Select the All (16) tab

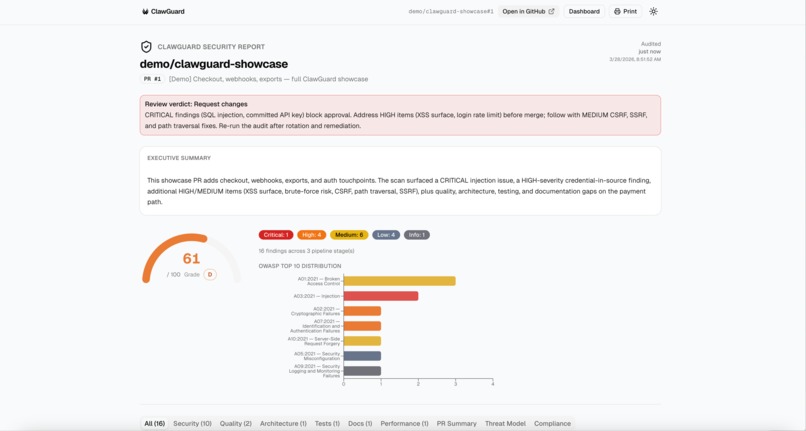[x=155, y=424]
